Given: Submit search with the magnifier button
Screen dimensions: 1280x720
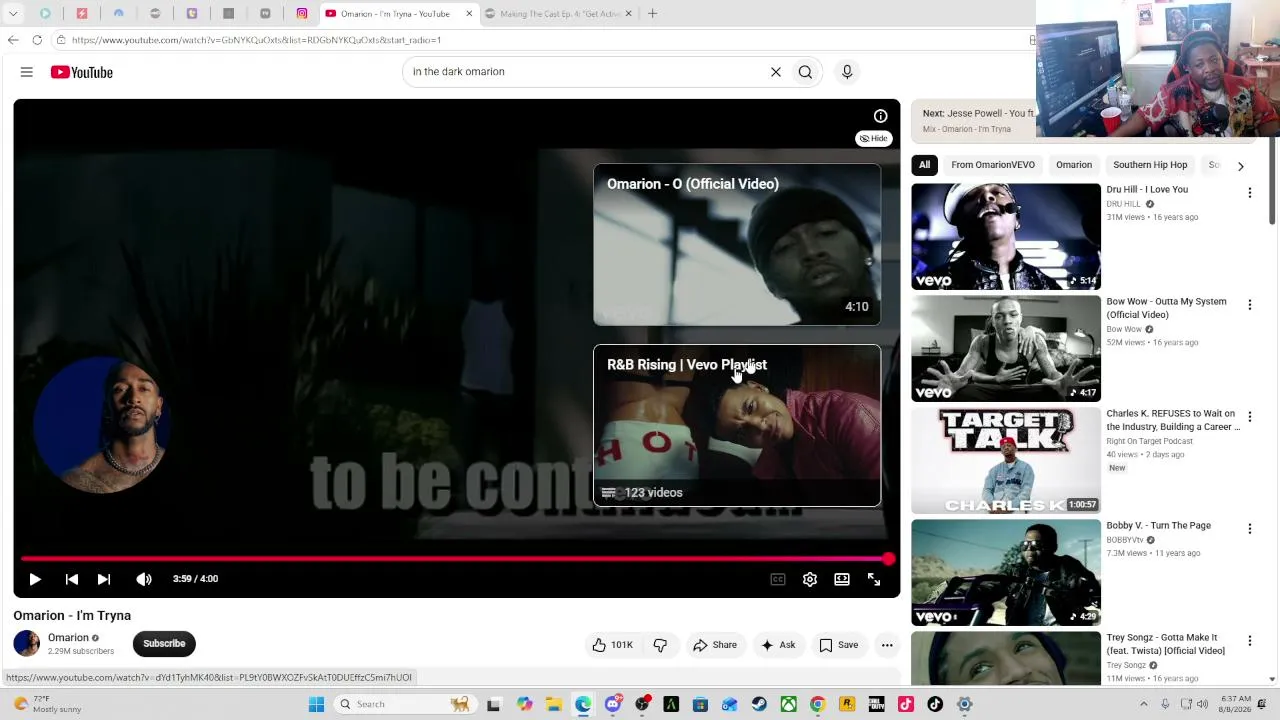Looking at the screenshot, I should [x=805, y=72].
